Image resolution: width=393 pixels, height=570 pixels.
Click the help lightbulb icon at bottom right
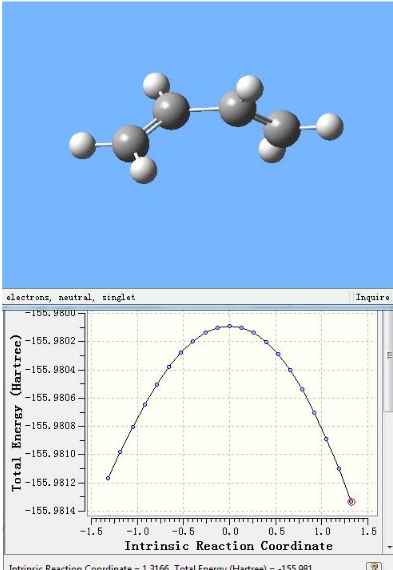point(374,566)
